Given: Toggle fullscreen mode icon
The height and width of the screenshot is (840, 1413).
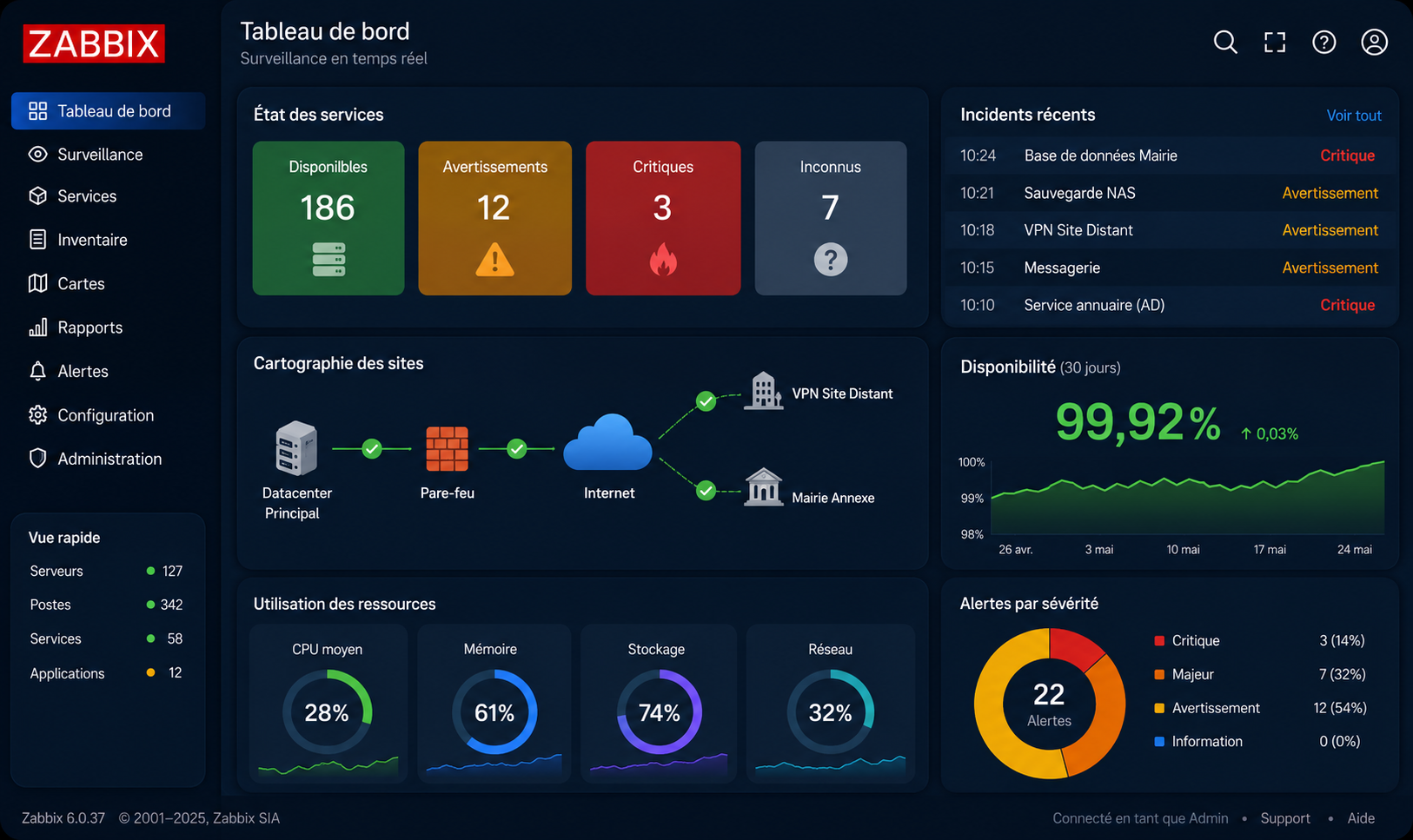Looking at the screenshot, I should [x=1275, y=42].
